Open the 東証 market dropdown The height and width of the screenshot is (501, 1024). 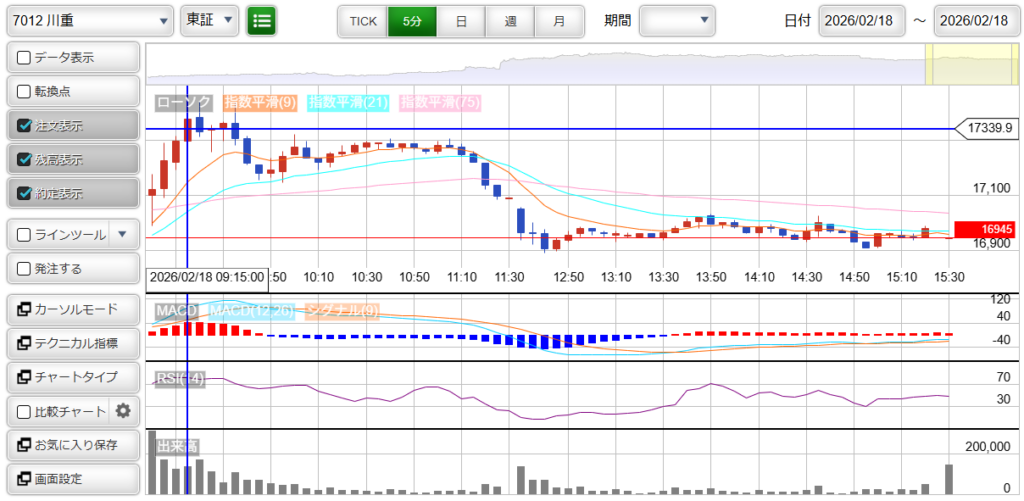210,20
